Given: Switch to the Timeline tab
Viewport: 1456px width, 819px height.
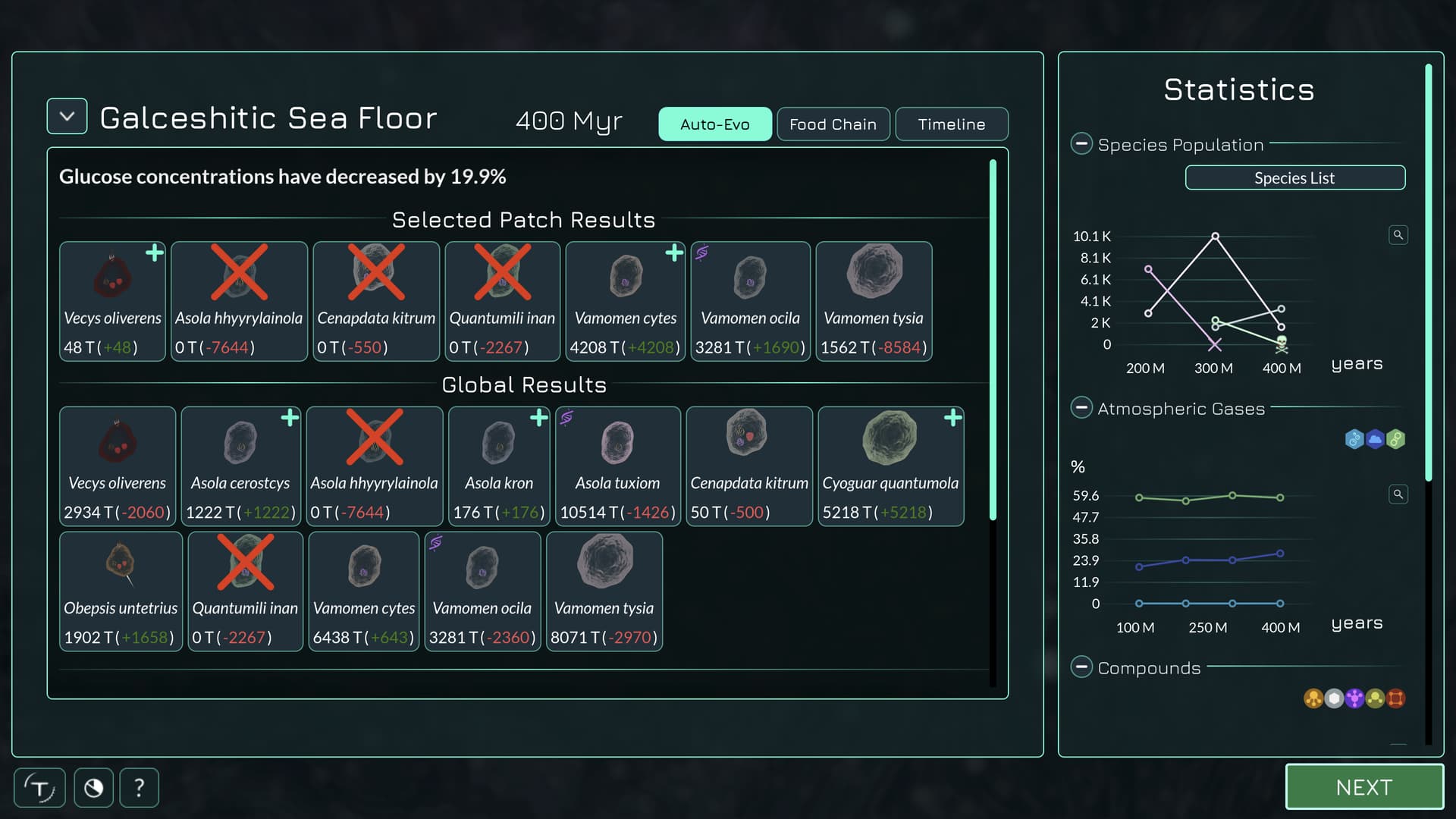Looking at the screenshot, I should 951,124.
